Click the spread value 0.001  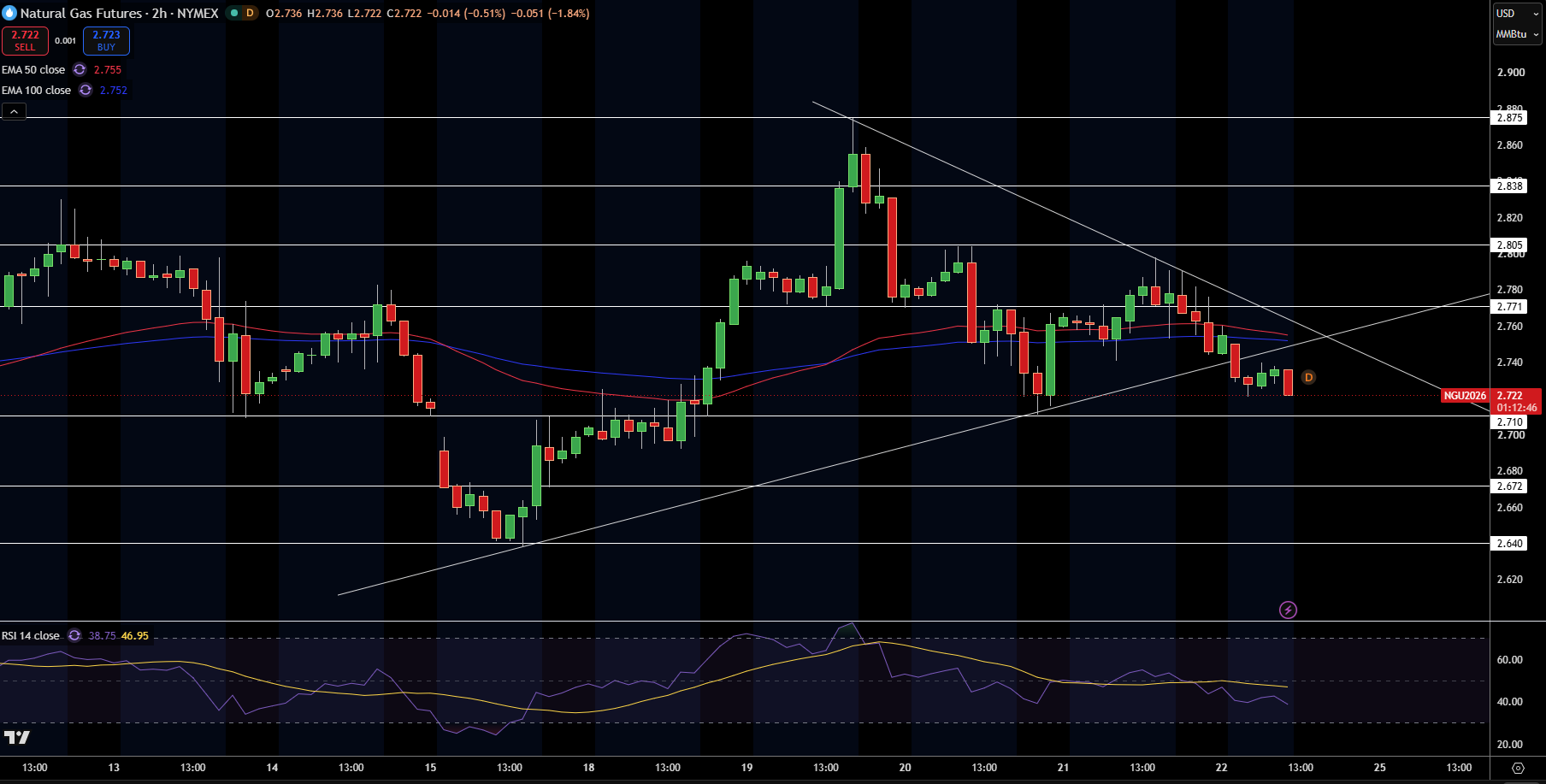click(x=66, y=41)
